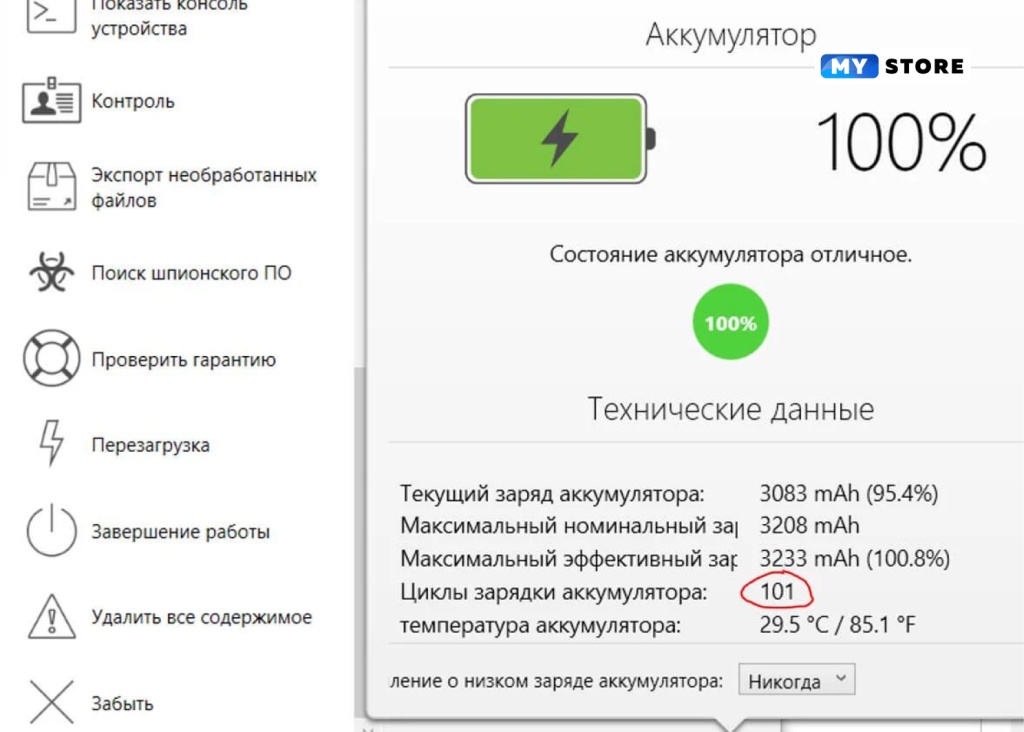
Task: Click "Удалить все содержимое"
Action: click(x=200, y=617)
